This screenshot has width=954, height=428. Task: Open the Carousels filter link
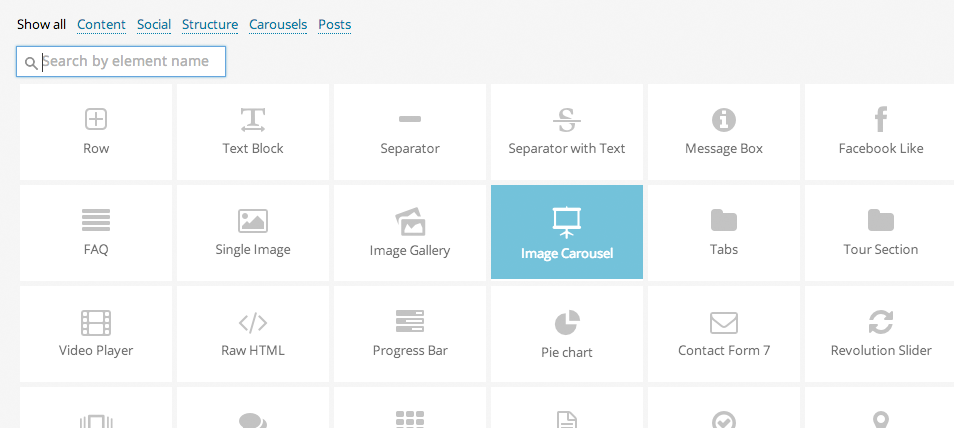(278, 24)
